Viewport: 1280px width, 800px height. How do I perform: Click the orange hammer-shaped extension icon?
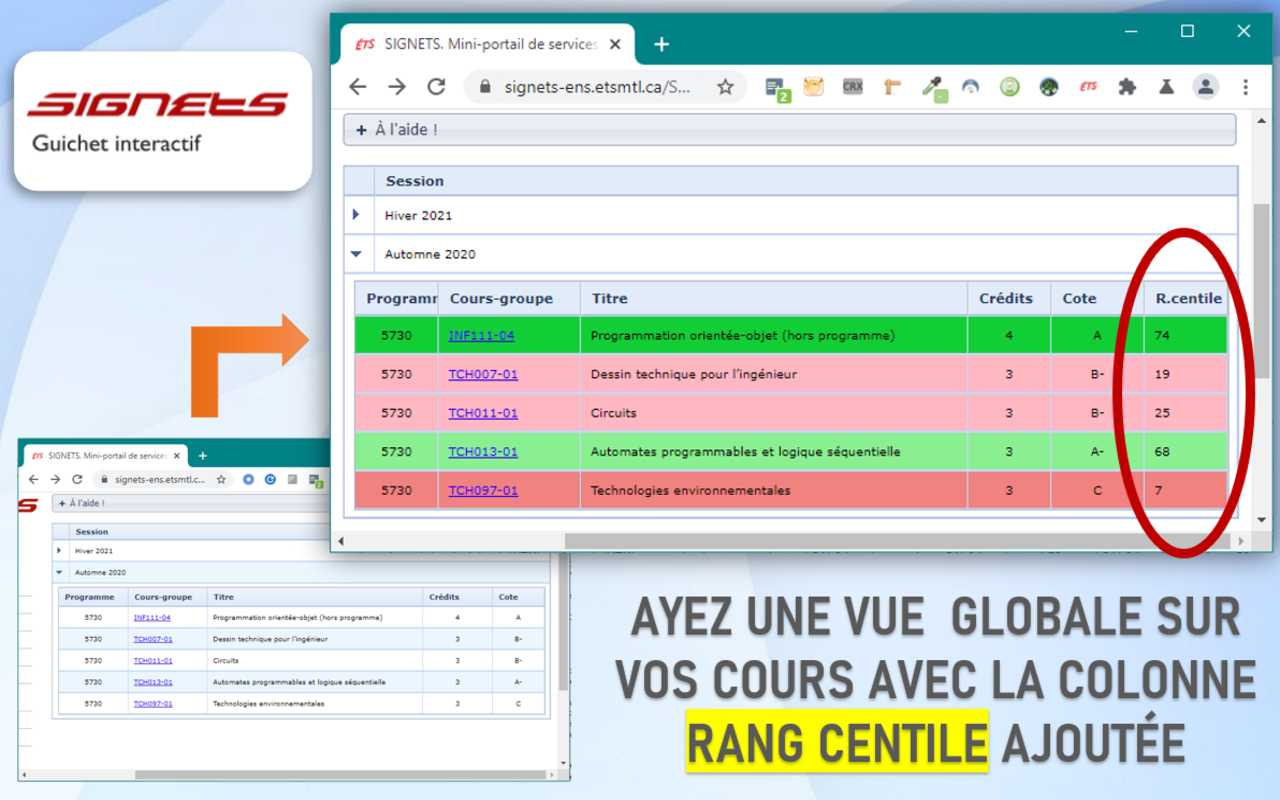click(892, 87)
